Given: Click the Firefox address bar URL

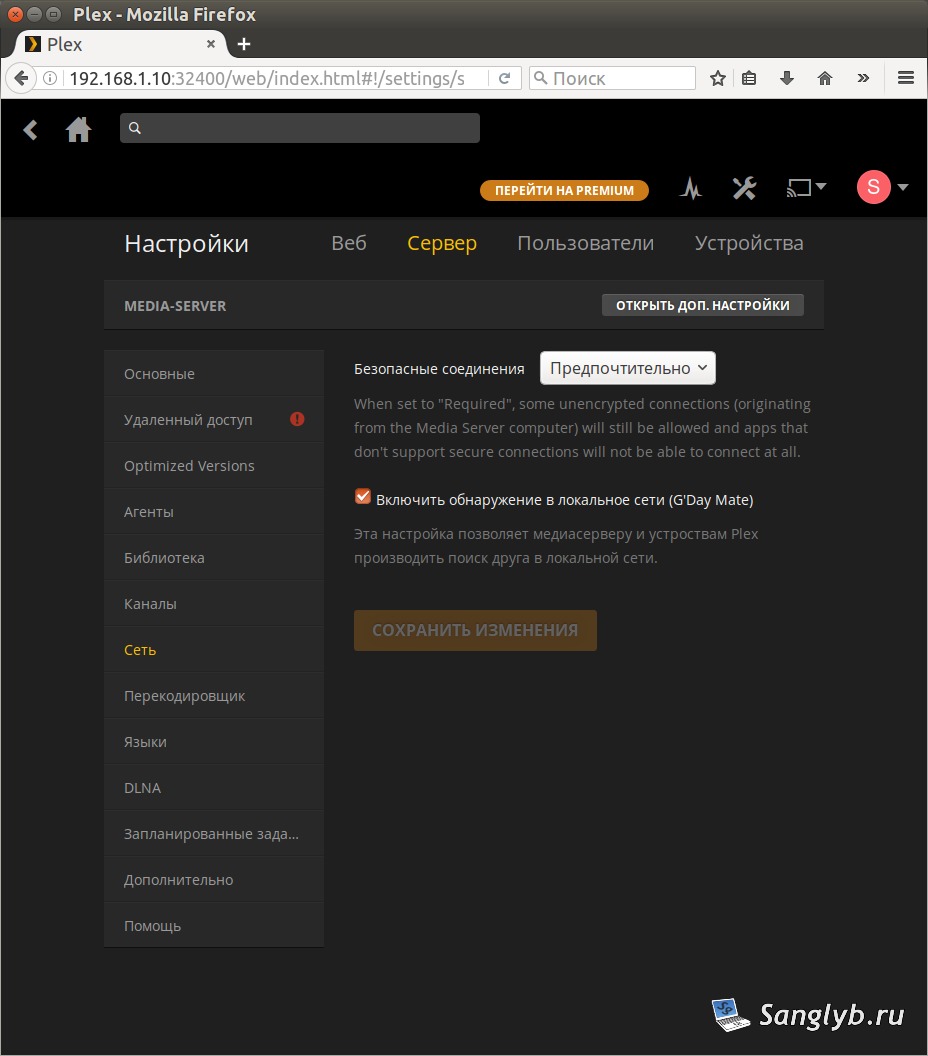Looking at the screenshot, I should pos(267,78).
